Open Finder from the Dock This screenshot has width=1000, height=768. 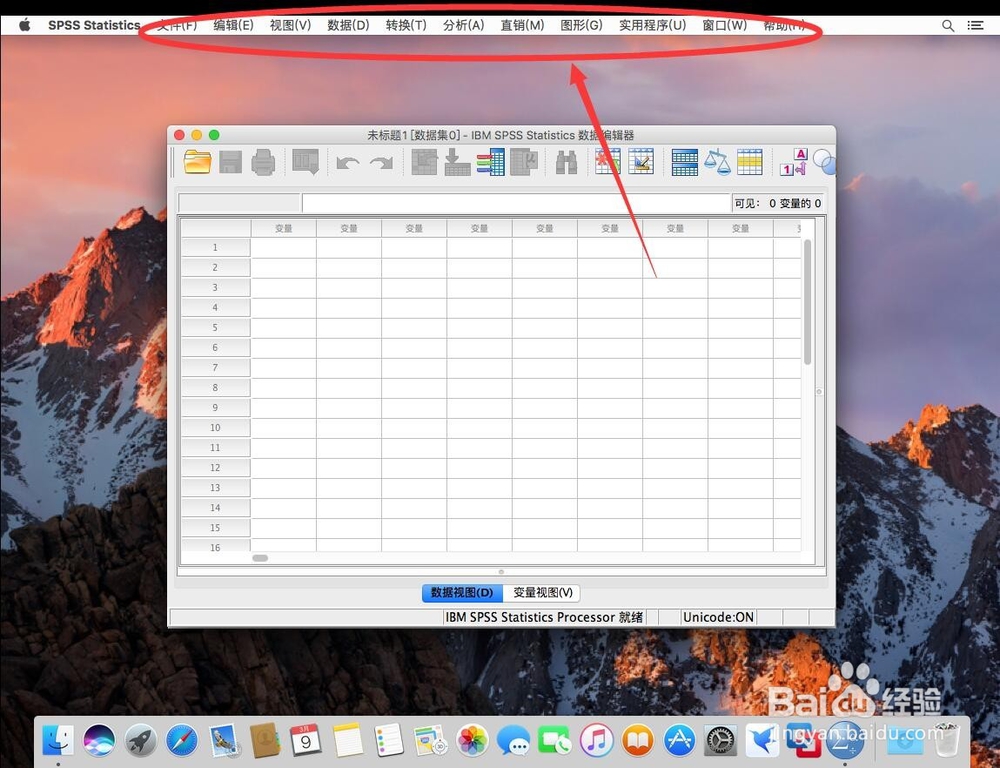pos(57,741)
